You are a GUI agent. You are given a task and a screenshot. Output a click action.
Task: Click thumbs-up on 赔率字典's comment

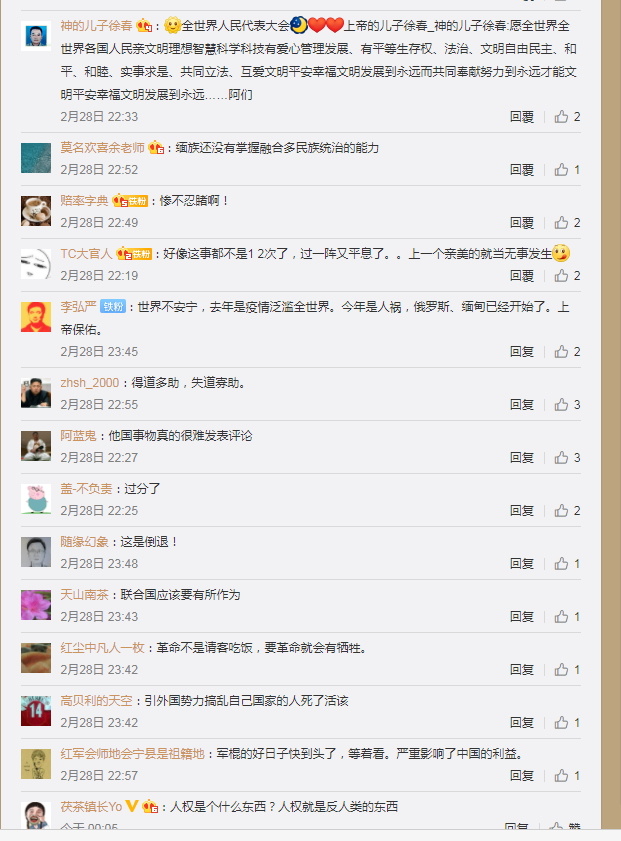coord(561,223)
